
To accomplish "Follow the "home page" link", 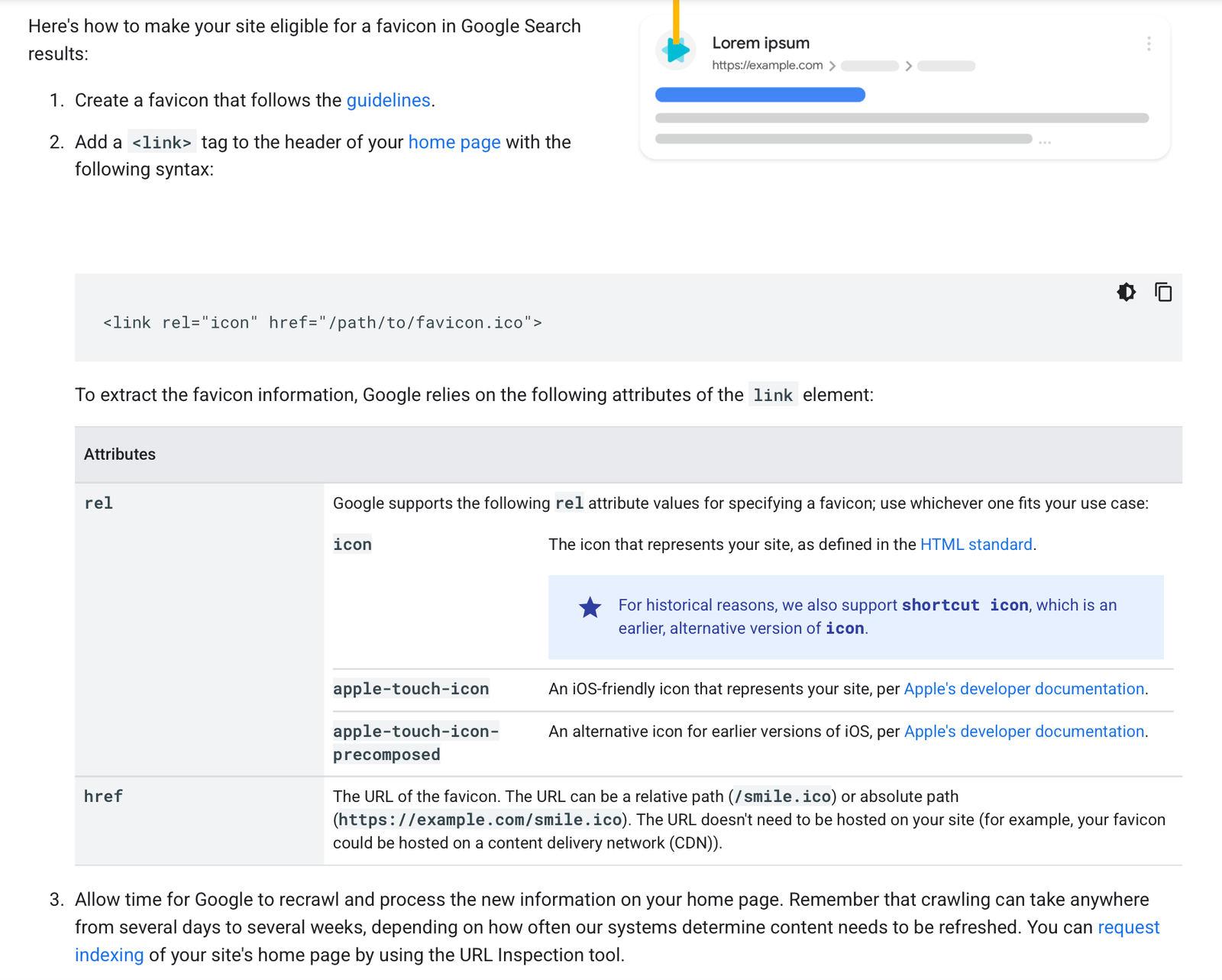I will point(454,143).
